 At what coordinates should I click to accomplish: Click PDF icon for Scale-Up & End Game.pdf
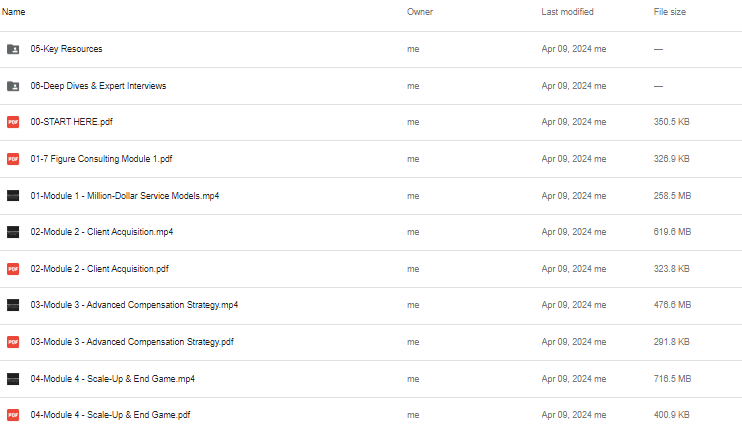[13, 415]
